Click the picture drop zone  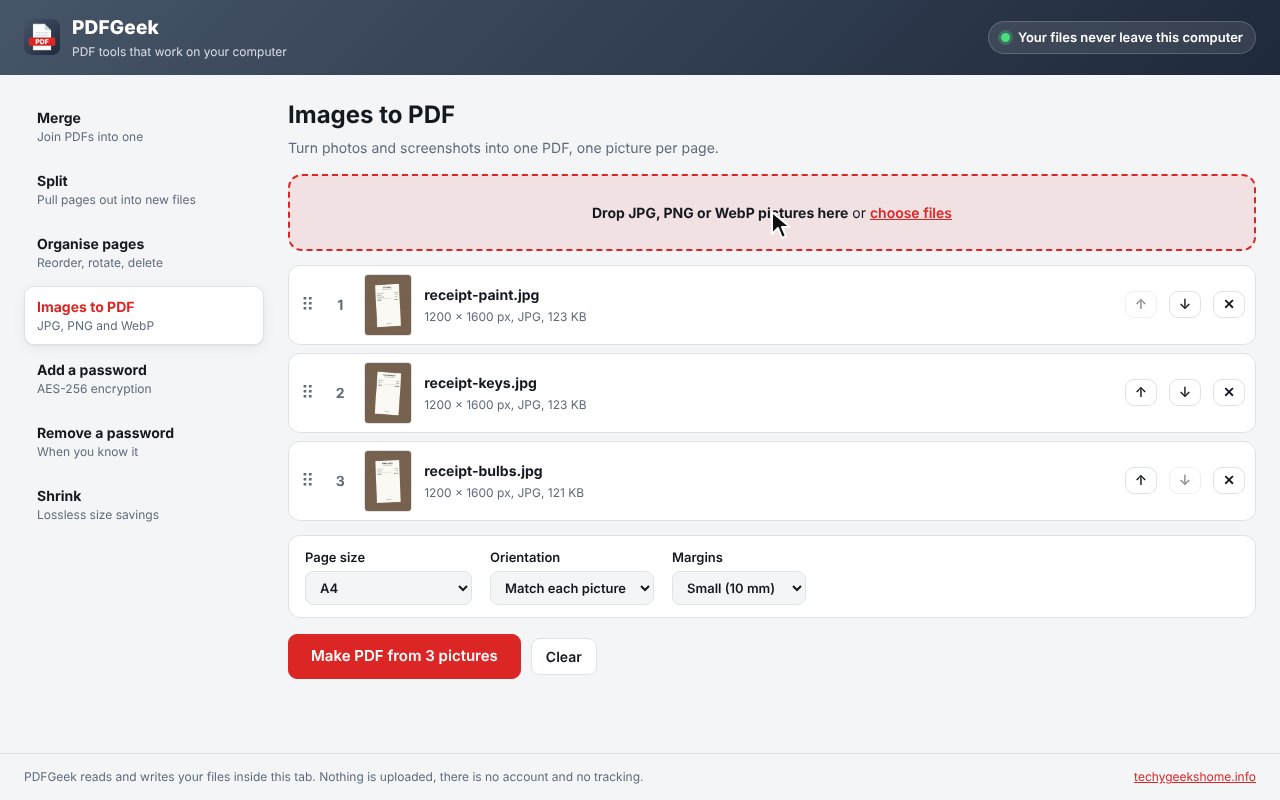[772, 213]
